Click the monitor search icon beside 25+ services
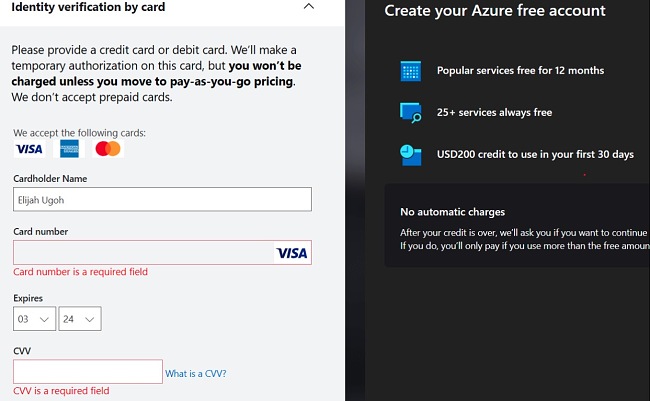 coord(411,113)
